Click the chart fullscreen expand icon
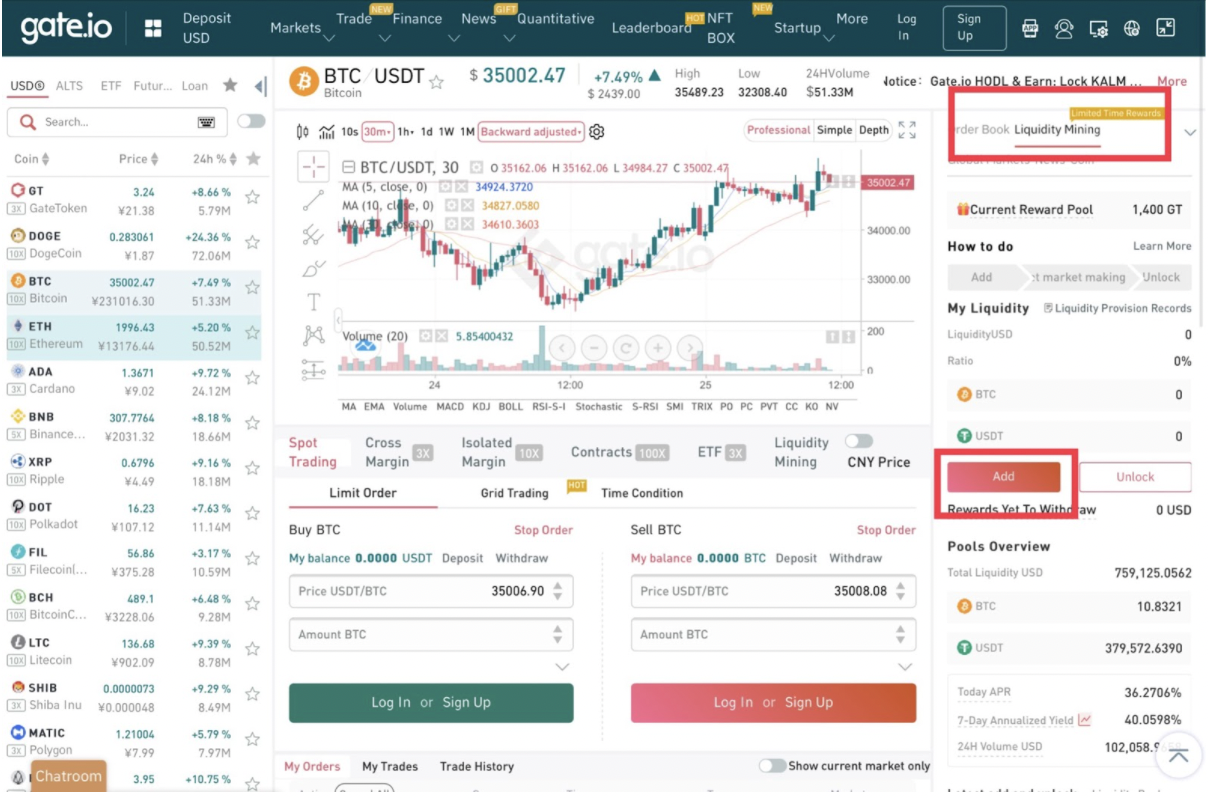Screen dimensions: 1208x798 coord(907,130)
